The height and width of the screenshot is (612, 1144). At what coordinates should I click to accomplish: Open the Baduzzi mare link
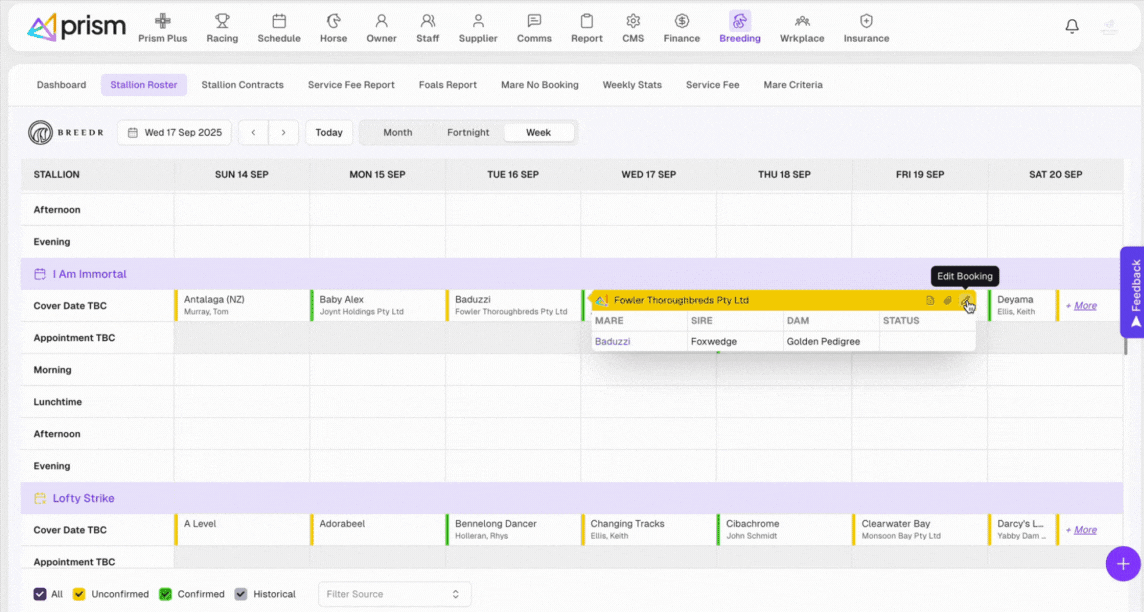coord(612,342)
